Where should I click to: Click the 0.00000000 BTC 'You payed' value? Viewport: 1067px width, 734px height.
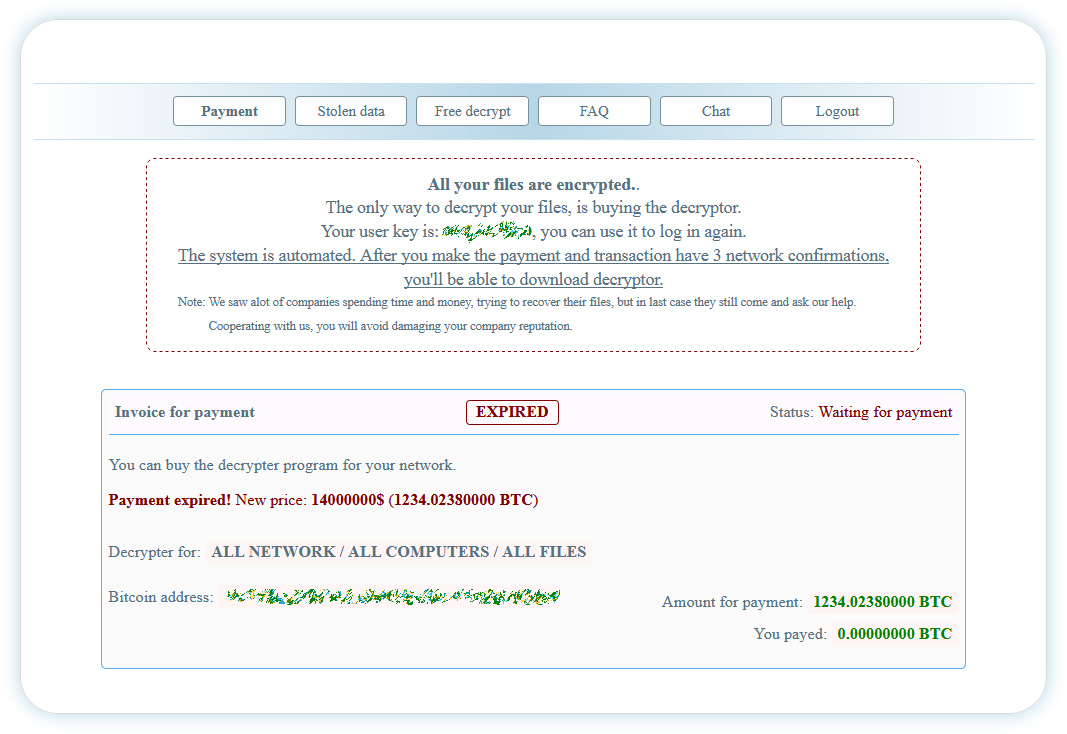pos(894,634)
